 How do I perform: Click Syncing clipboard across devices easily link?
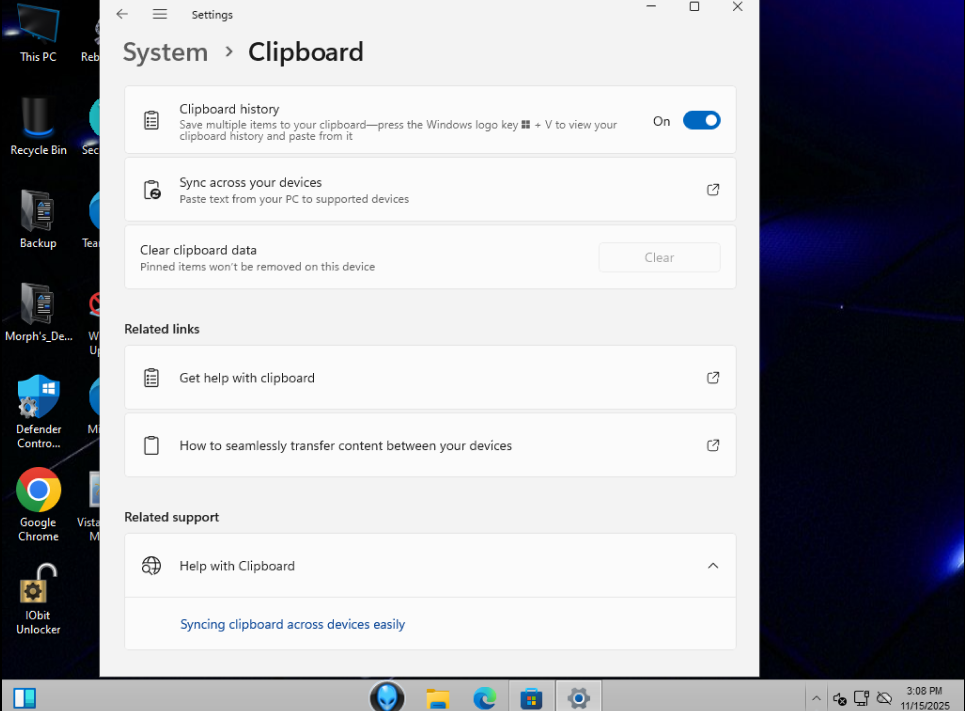pyautogui.click(x=292, y=624)
